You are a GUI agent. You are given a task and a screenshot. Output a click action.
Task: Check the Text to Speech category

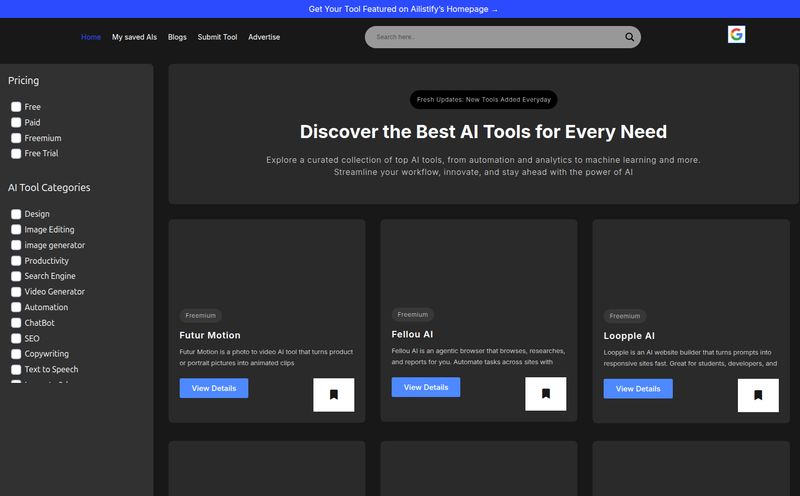point(16,369)
